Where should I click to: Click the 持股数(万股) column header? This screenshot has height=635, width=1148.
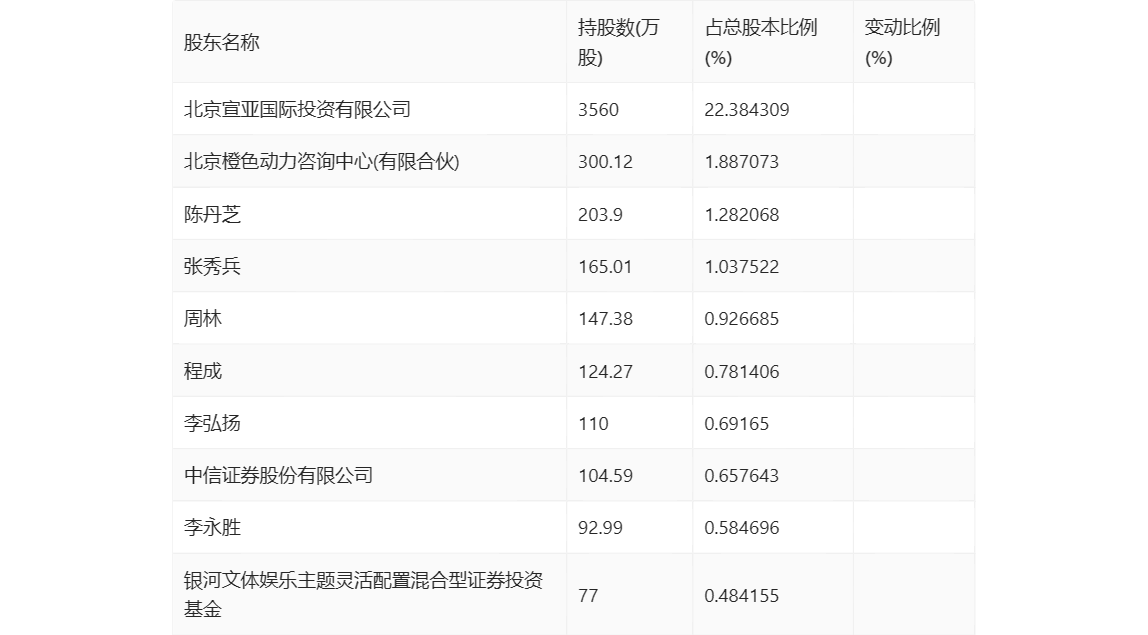click(619, 42)
